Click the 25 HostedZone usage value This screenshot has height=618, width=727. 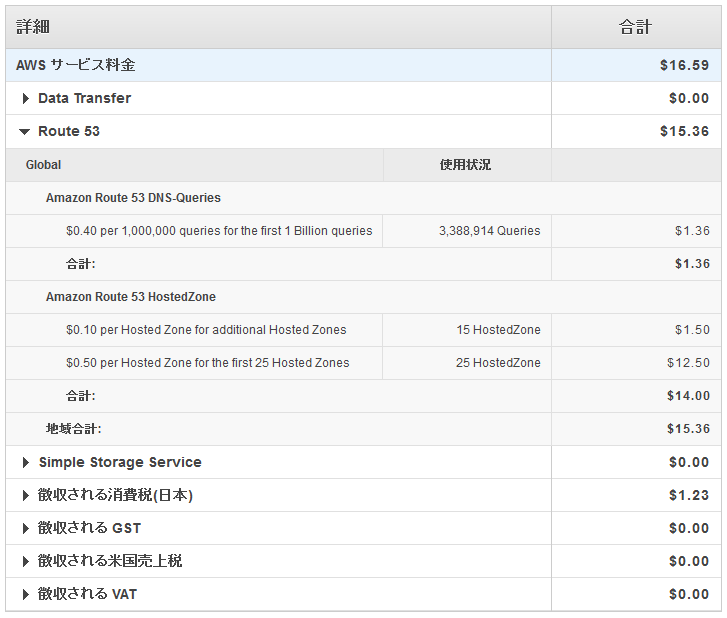coord(498,363)
